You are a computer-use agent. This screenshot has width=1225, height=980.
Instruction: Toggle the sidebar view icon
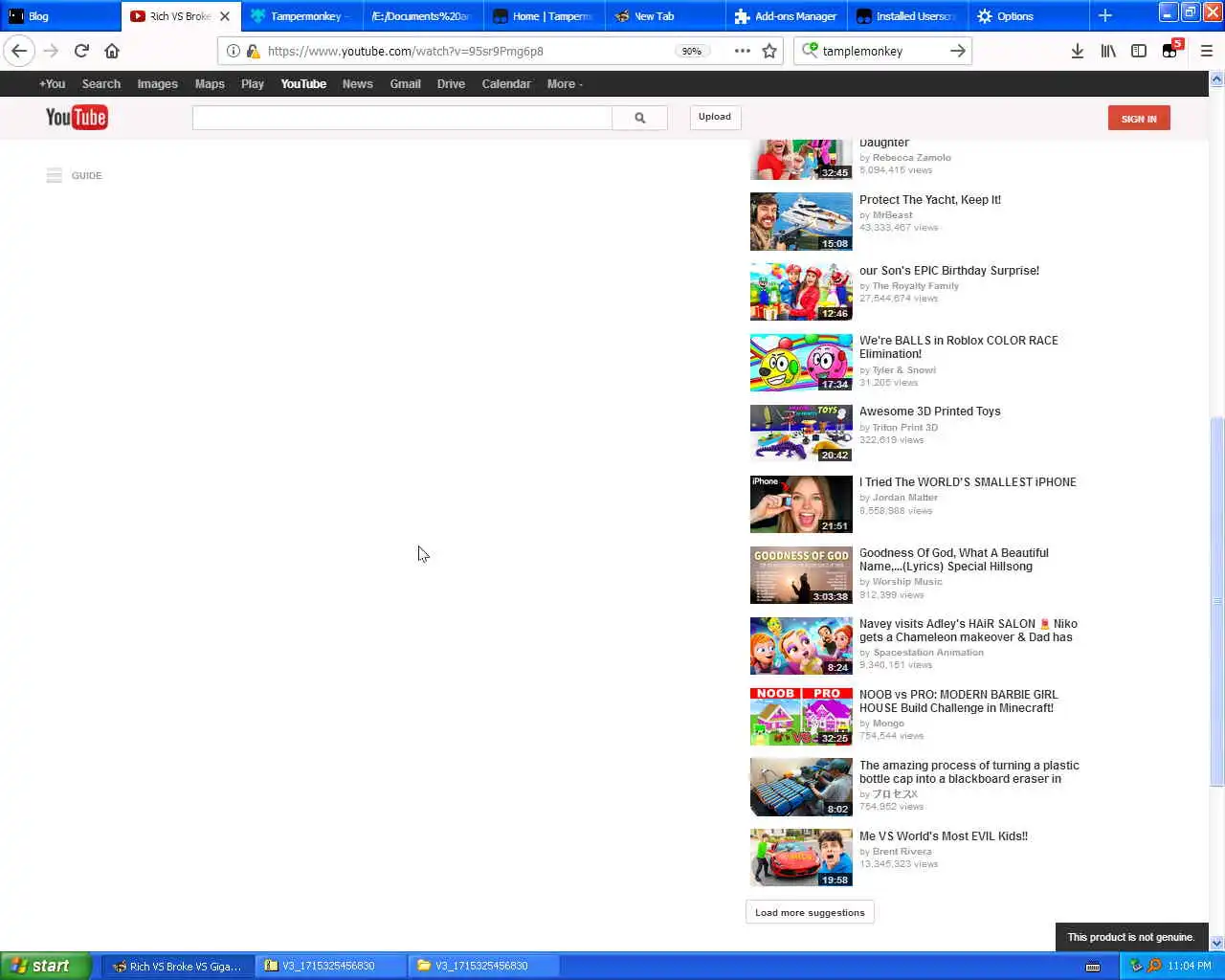[1139, 51]
